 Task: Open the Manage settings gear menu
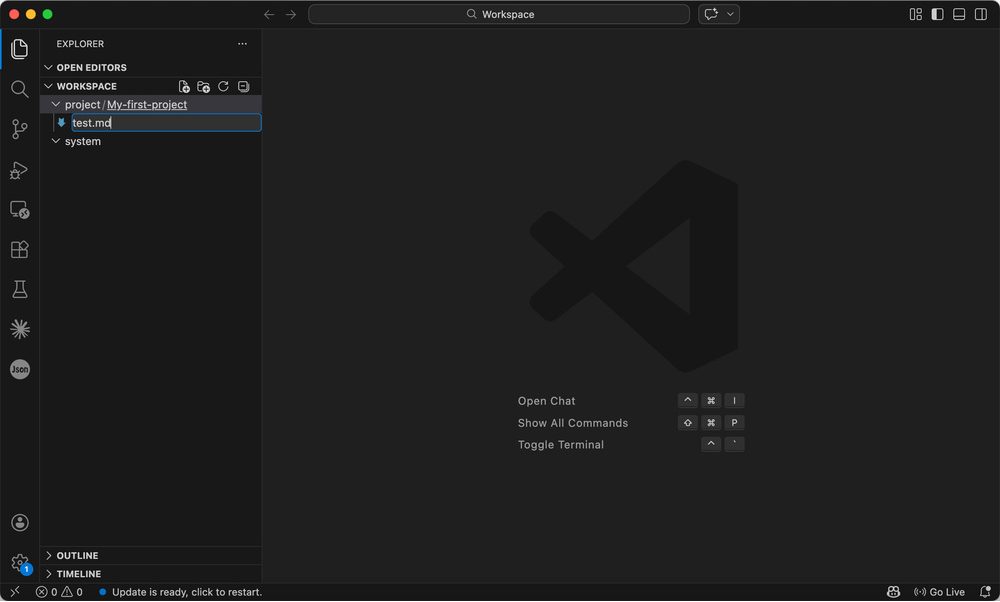pos(19,563)
